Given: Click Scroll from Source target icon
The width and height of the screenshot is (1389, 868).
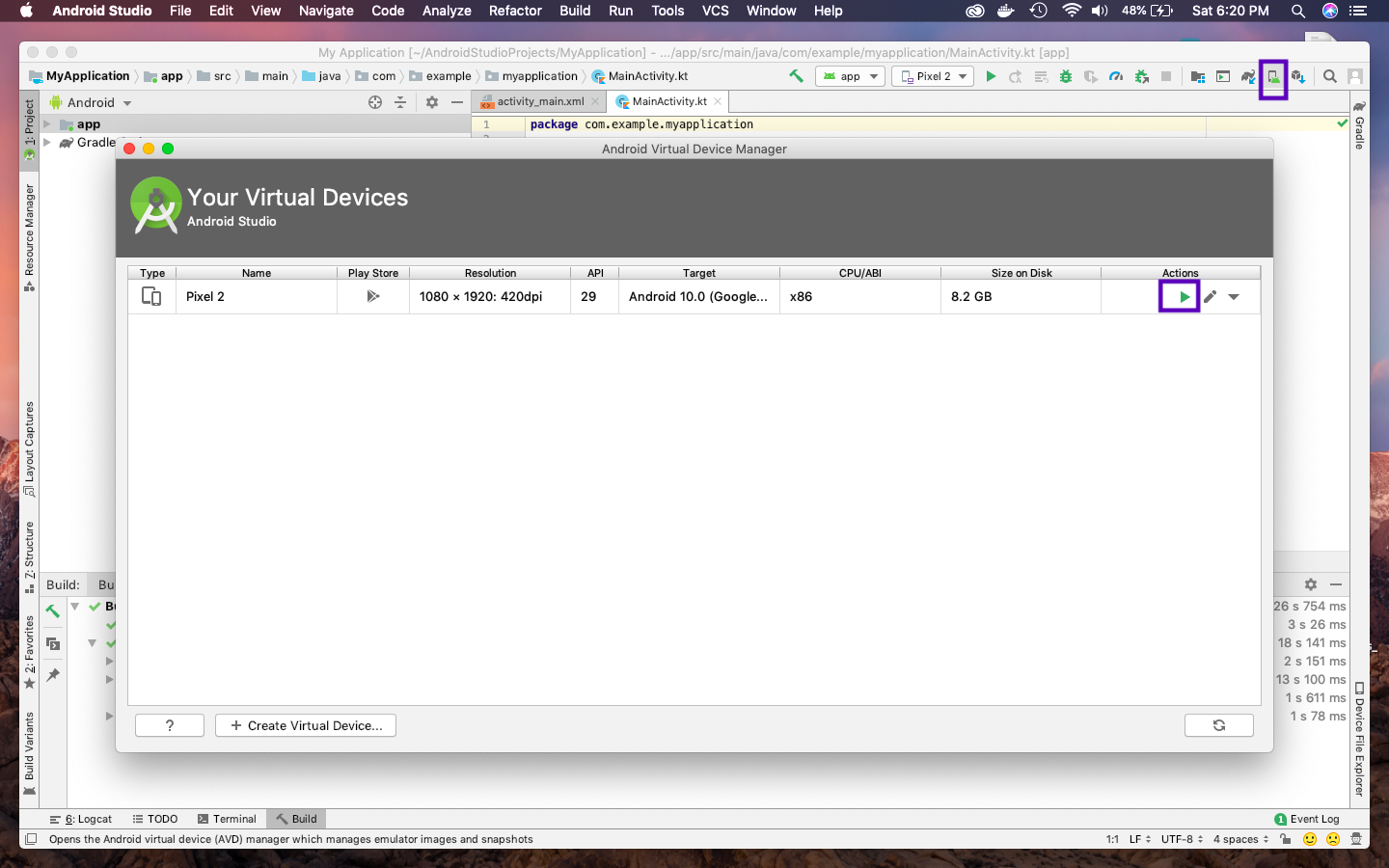Looking at the screenshot, I should click(x=375, y=102).
